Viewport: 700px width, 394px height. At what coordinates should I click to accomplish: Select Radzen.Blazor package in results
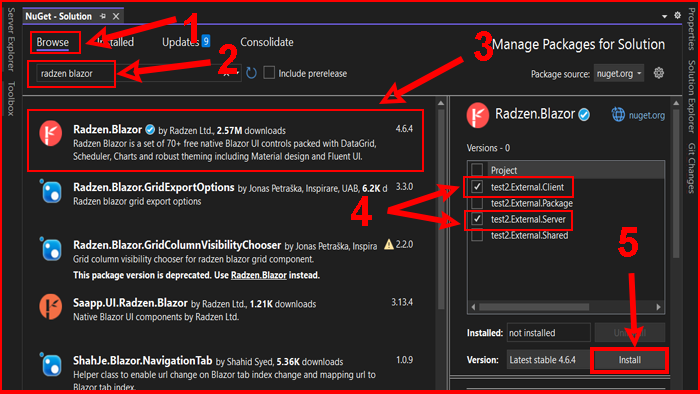(225, 141)
